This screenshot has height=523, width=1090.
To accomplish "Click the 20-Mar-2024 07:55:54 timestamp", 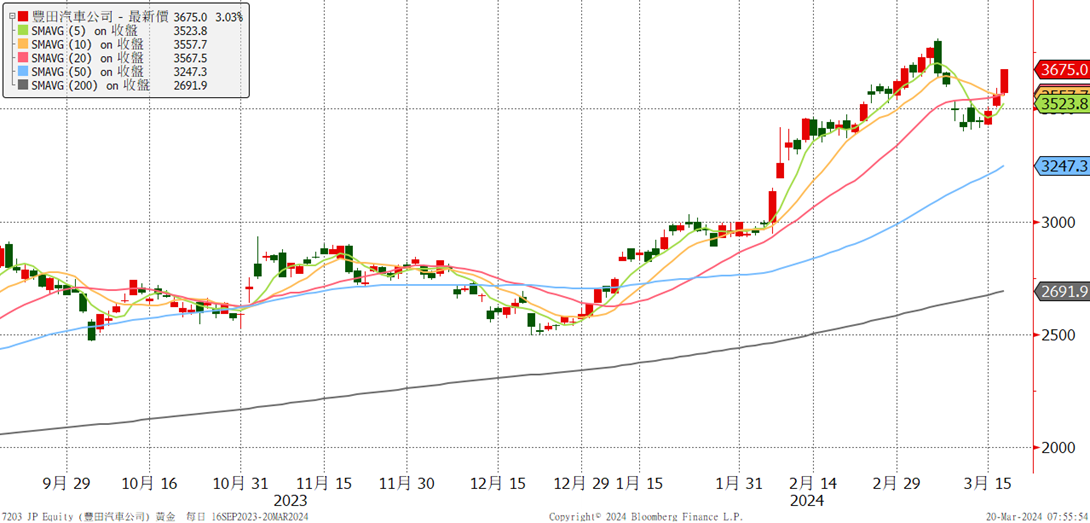I will (x=1039, y=517).
